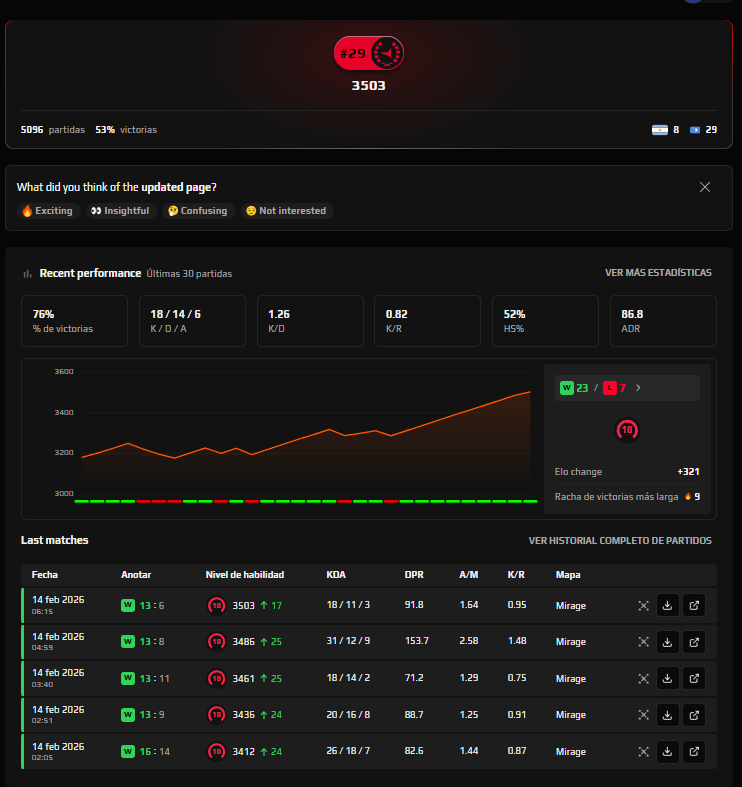Click crossed swords icon for 13:8 match

(x=643, y=642)
